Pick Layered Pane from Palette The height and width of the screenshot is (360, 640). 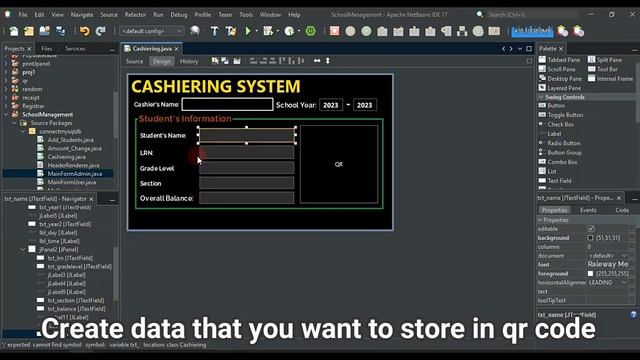(560, 88)
